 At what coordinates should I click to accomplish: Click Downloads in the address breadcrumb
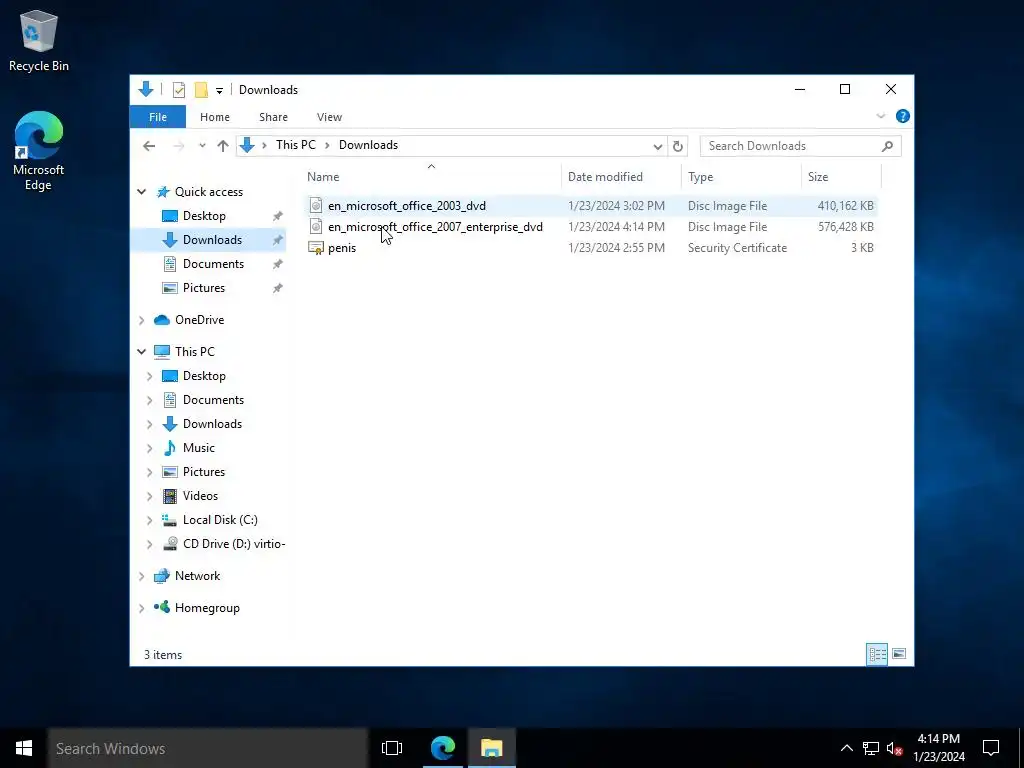tap(368, 145)
